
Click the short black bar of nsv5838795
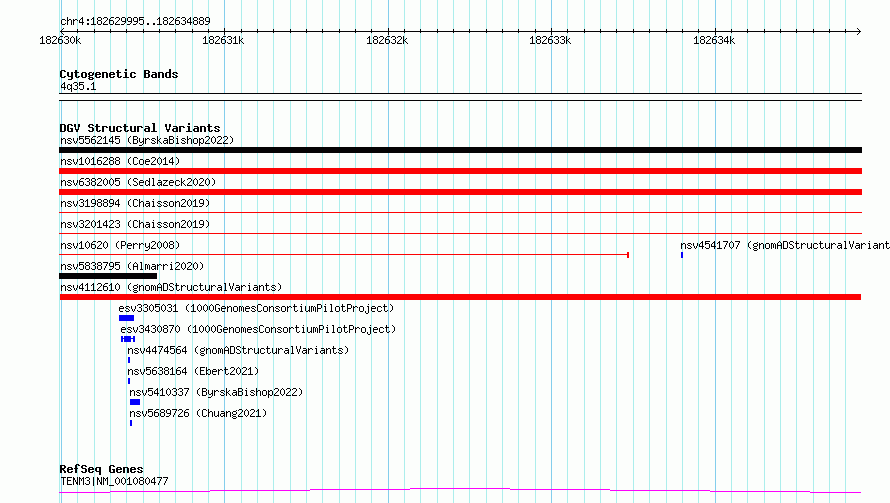(x=108, y=276)
